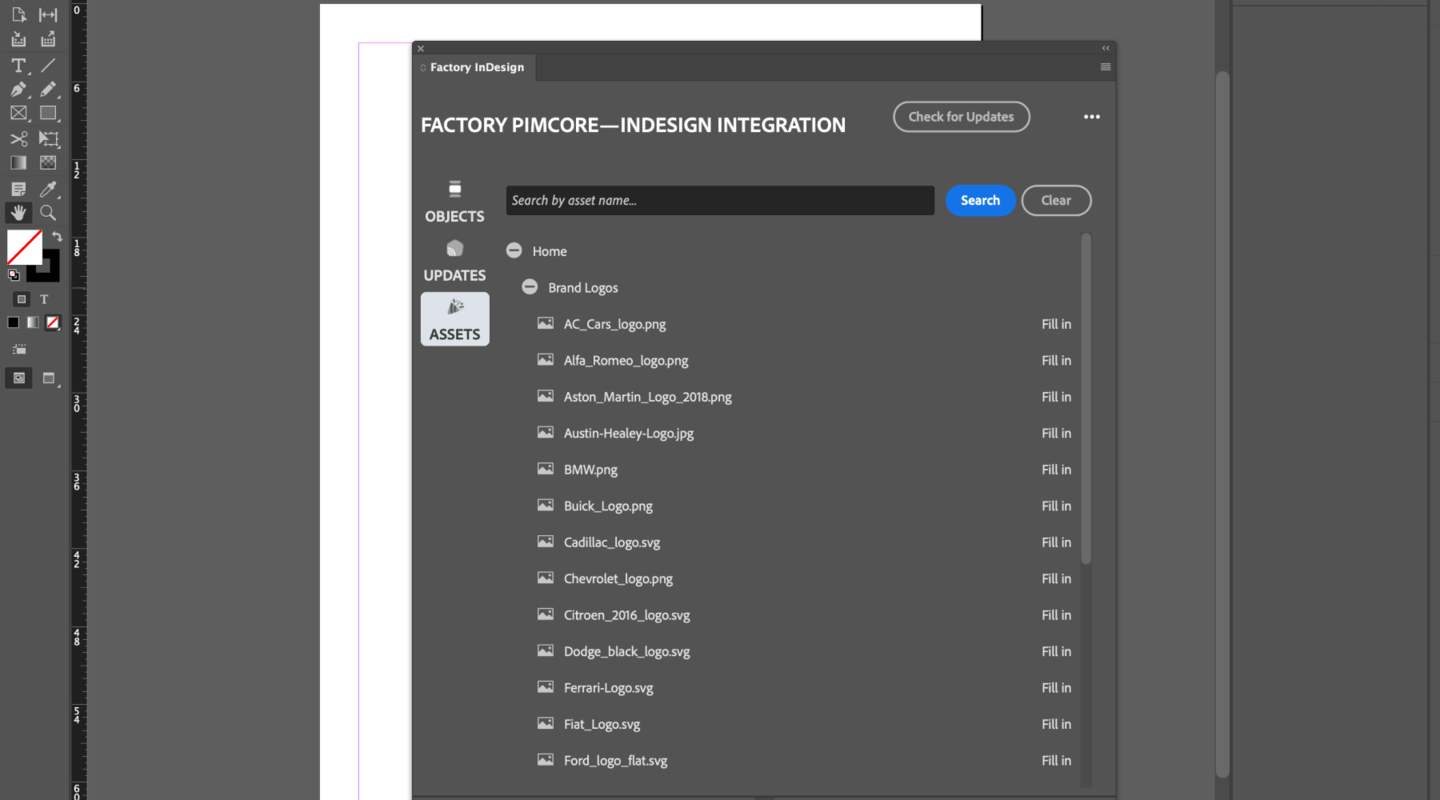
Task: Collapse the Brand Logos folder
Action: (x=530, y=287)
